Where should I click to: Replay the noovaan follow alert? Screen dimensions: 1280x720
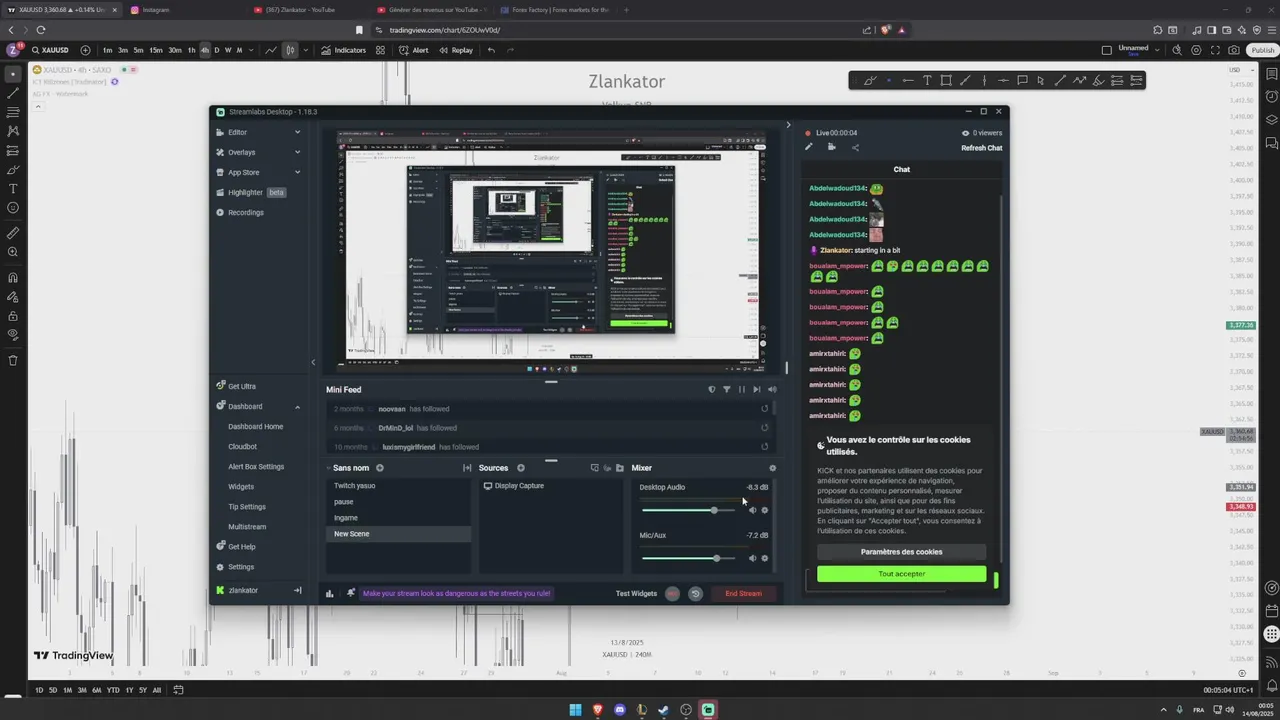pyautogui.click(x=765, y=409)
